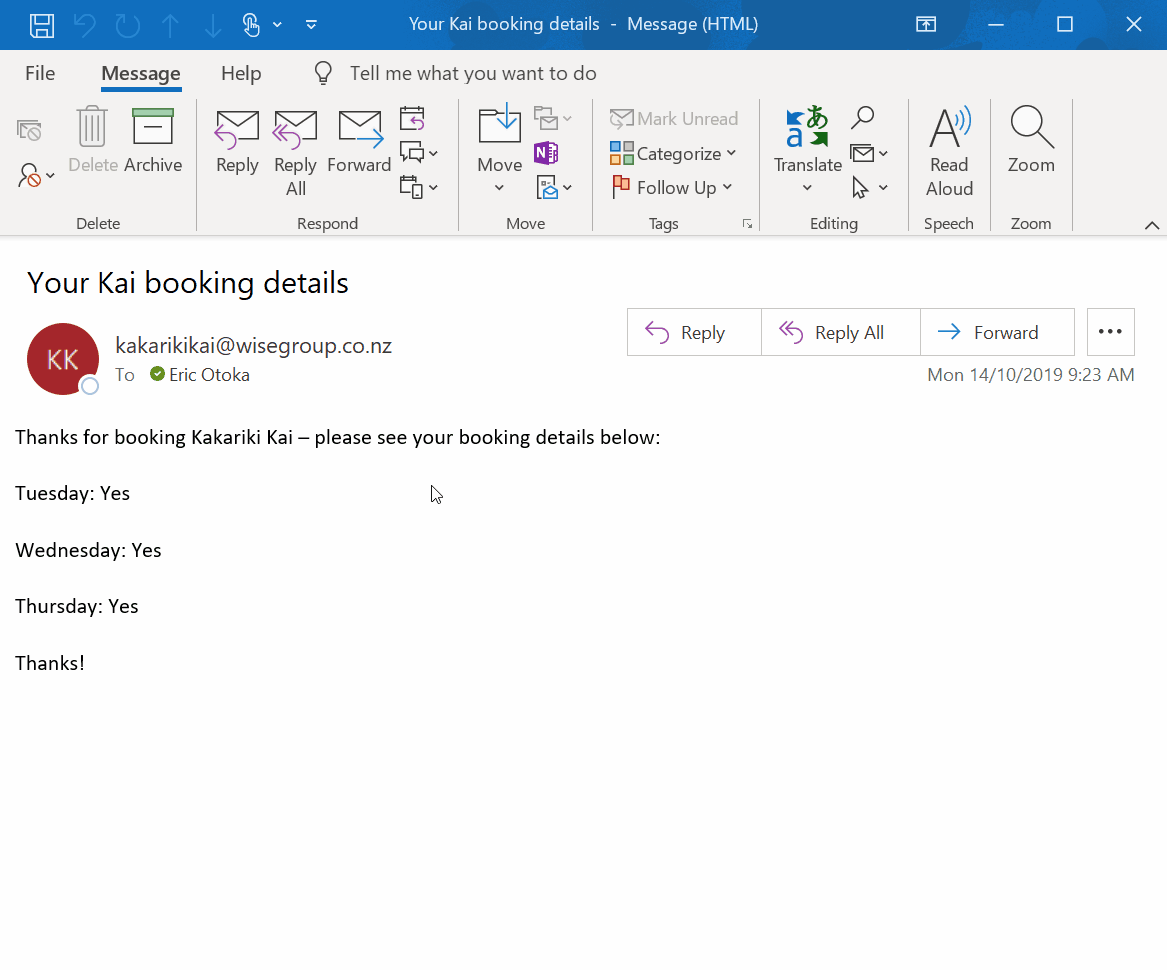Viewport: 1167px width, 970px height.
Task: Open Customize Quick Access Toolbar menu
Action: [311, 25]
